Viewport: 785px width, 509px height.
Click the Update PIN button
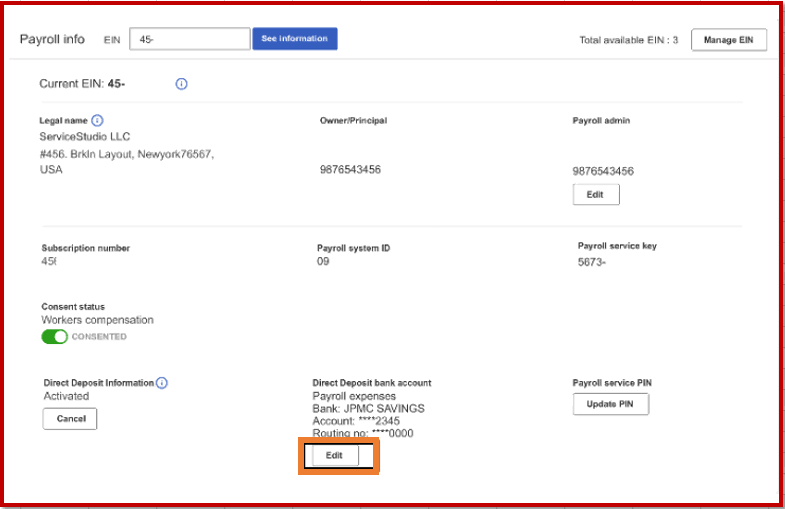pyautogui.click(x=610, y=404)
